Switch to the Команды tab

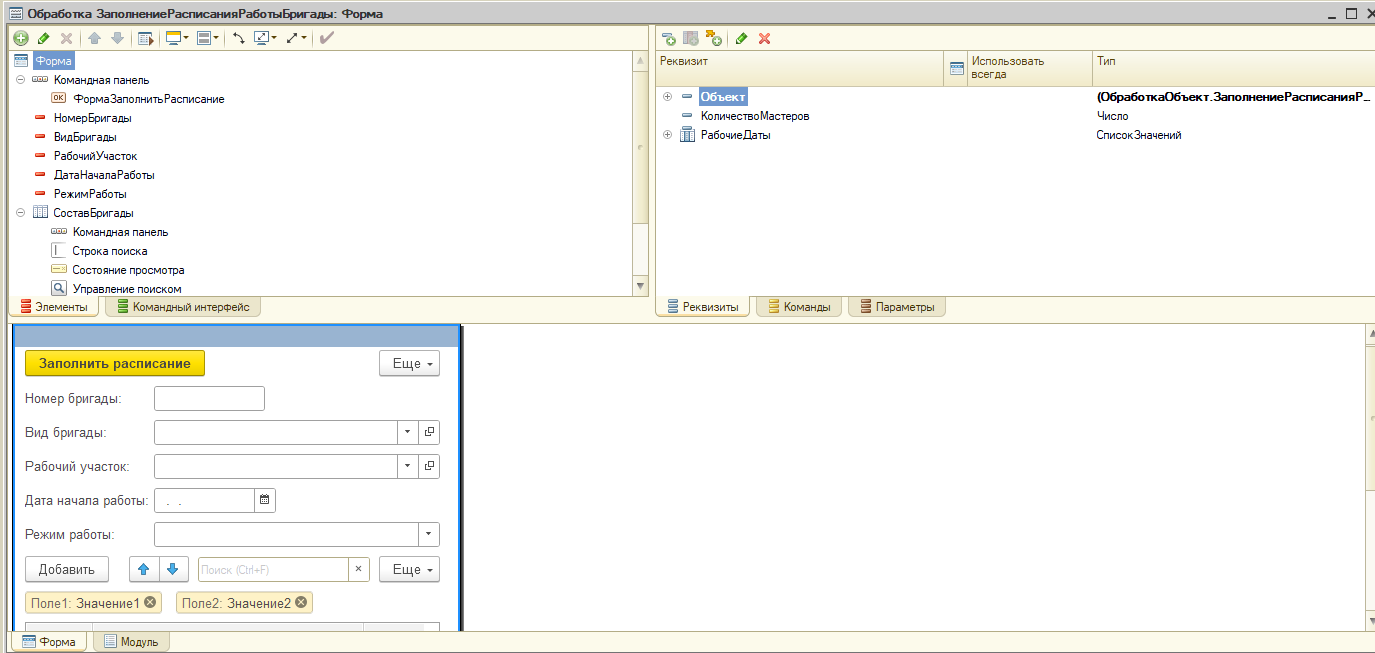(x=799, y=307)
